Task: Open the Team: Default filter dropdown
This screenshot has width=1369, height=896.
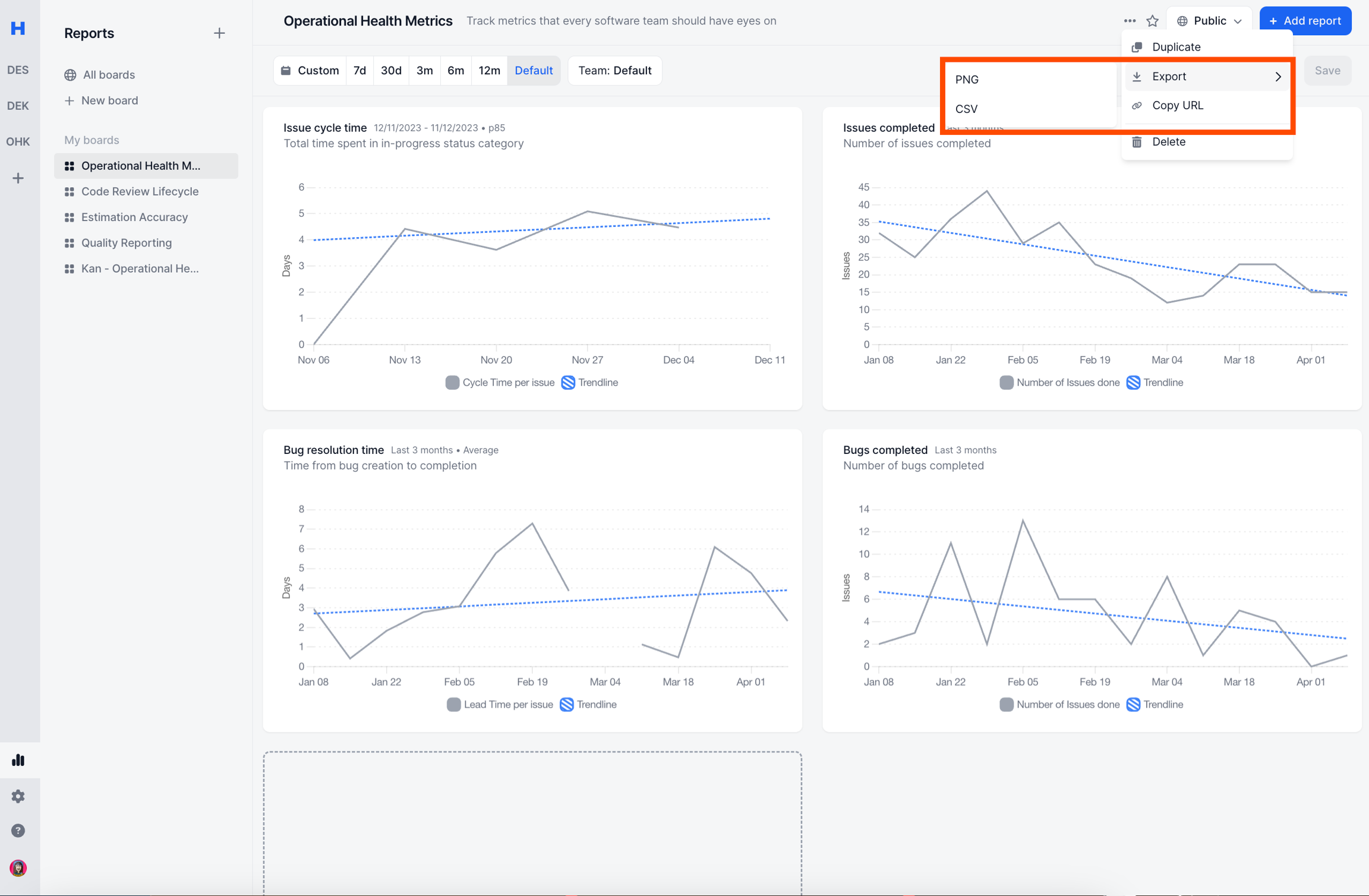Action: (x=614, y=71)
